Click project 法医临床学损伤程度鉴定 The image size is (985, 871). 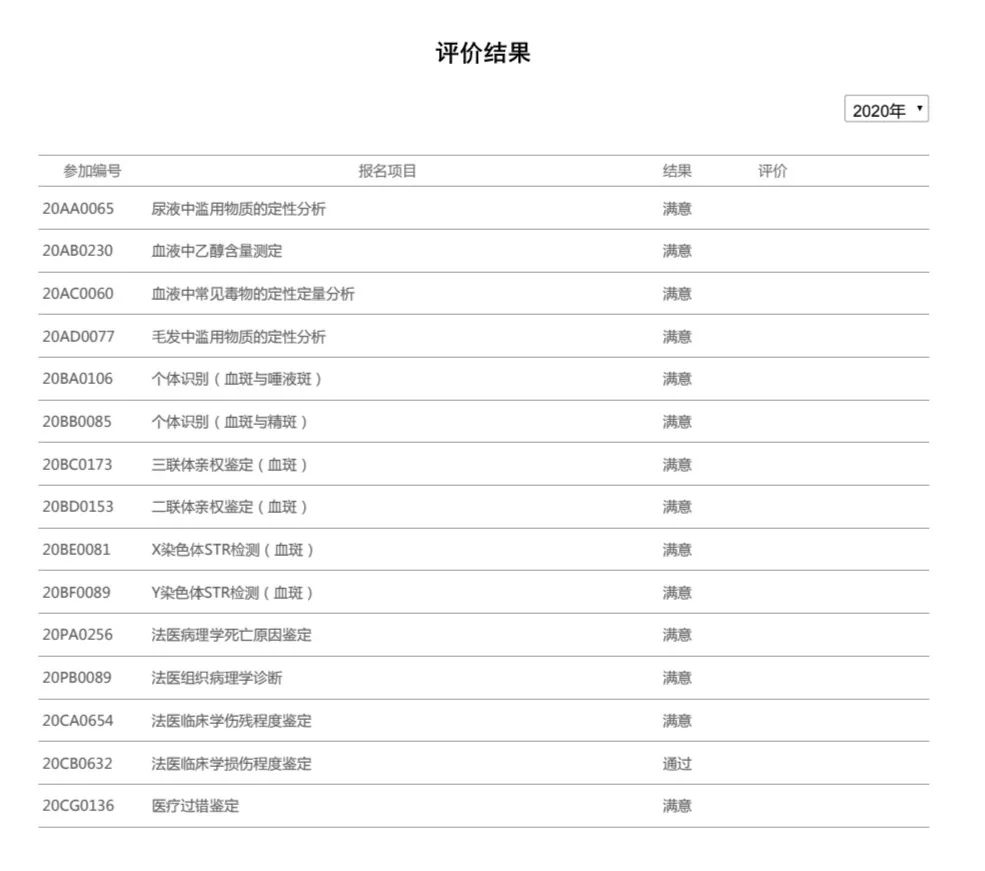point(232,764)
